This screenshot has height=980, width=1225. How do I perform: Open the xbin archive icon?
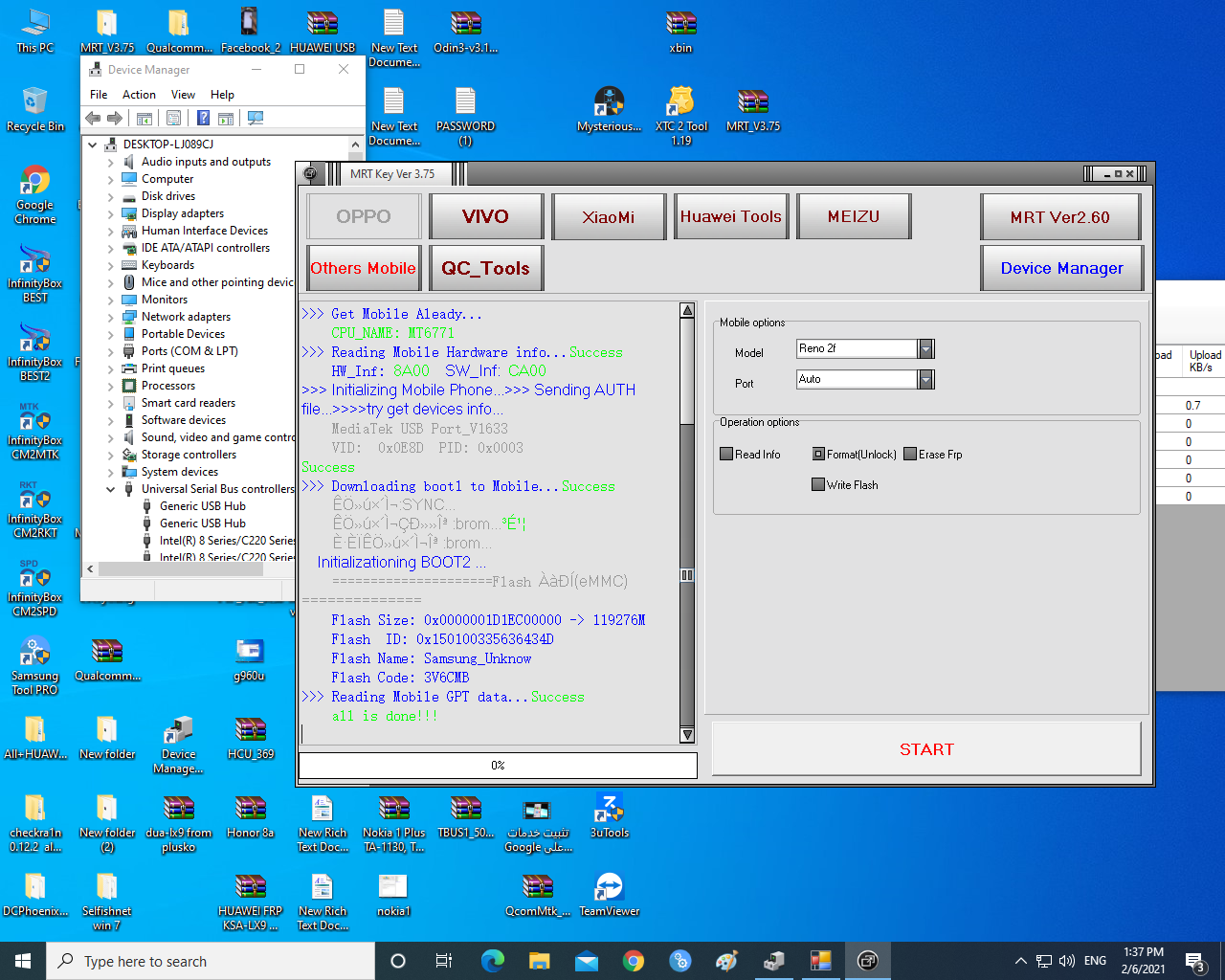click(x=681, y=31)
